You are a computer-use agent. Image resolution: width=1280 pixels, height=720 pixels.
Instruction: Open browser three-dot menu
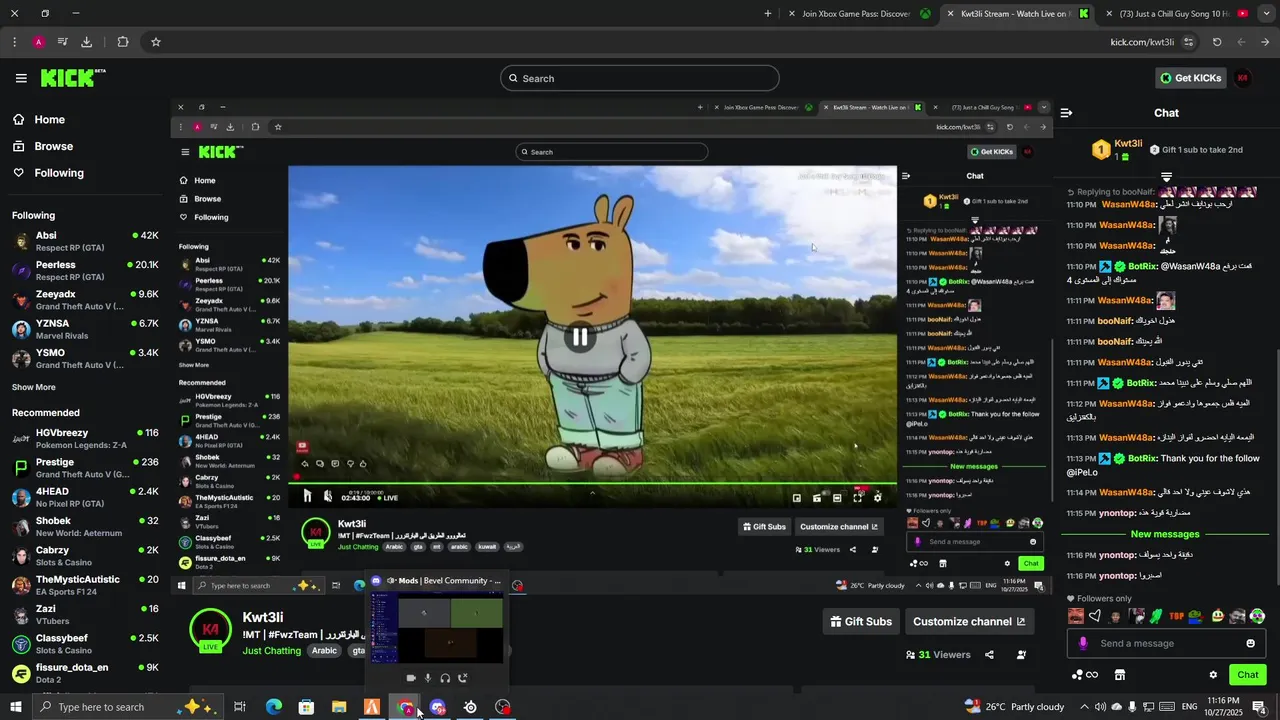click(14, 42)
